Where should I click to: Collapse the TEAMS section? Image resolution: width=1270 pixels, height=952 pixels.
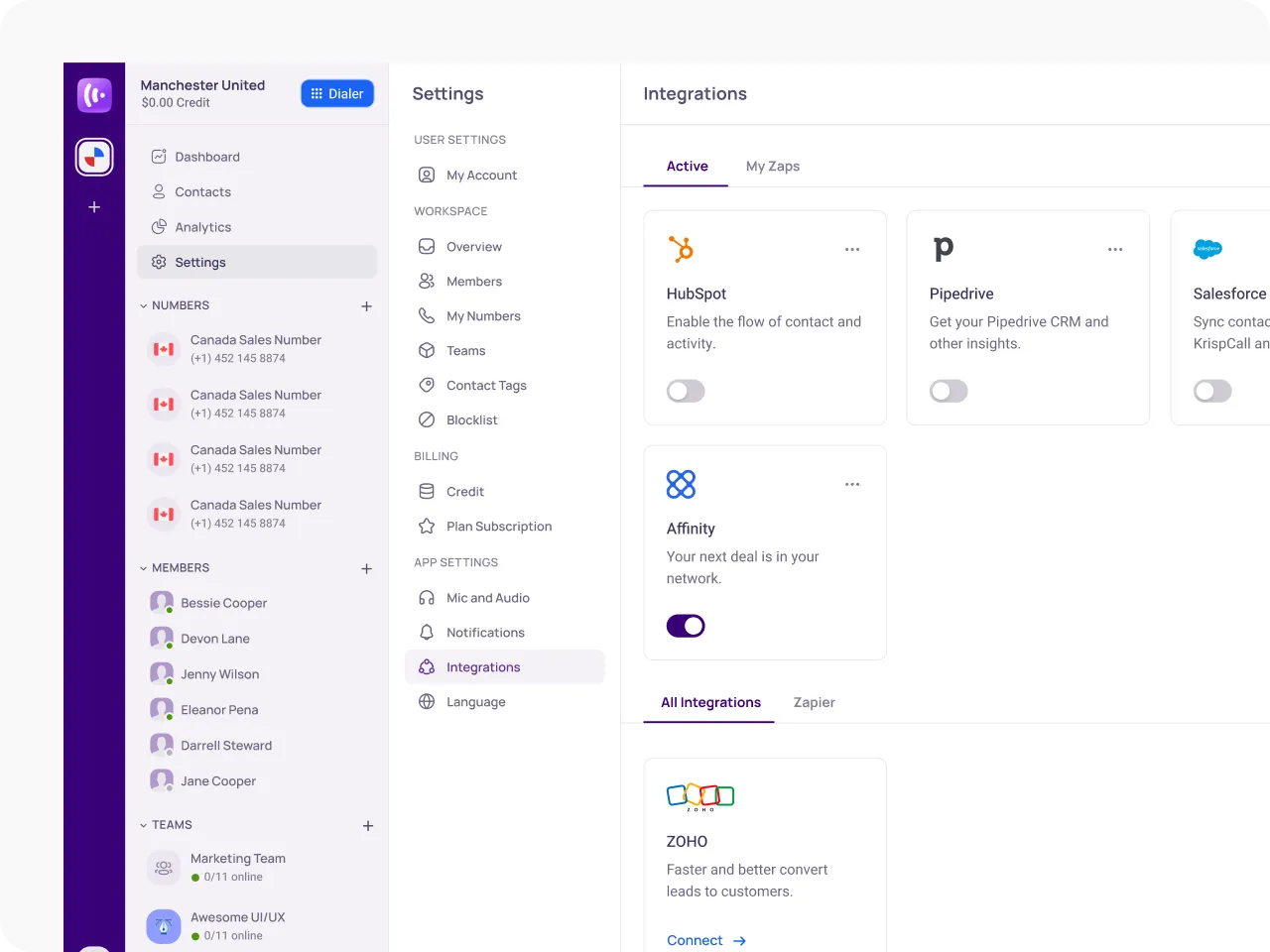(x=144, y=825)
